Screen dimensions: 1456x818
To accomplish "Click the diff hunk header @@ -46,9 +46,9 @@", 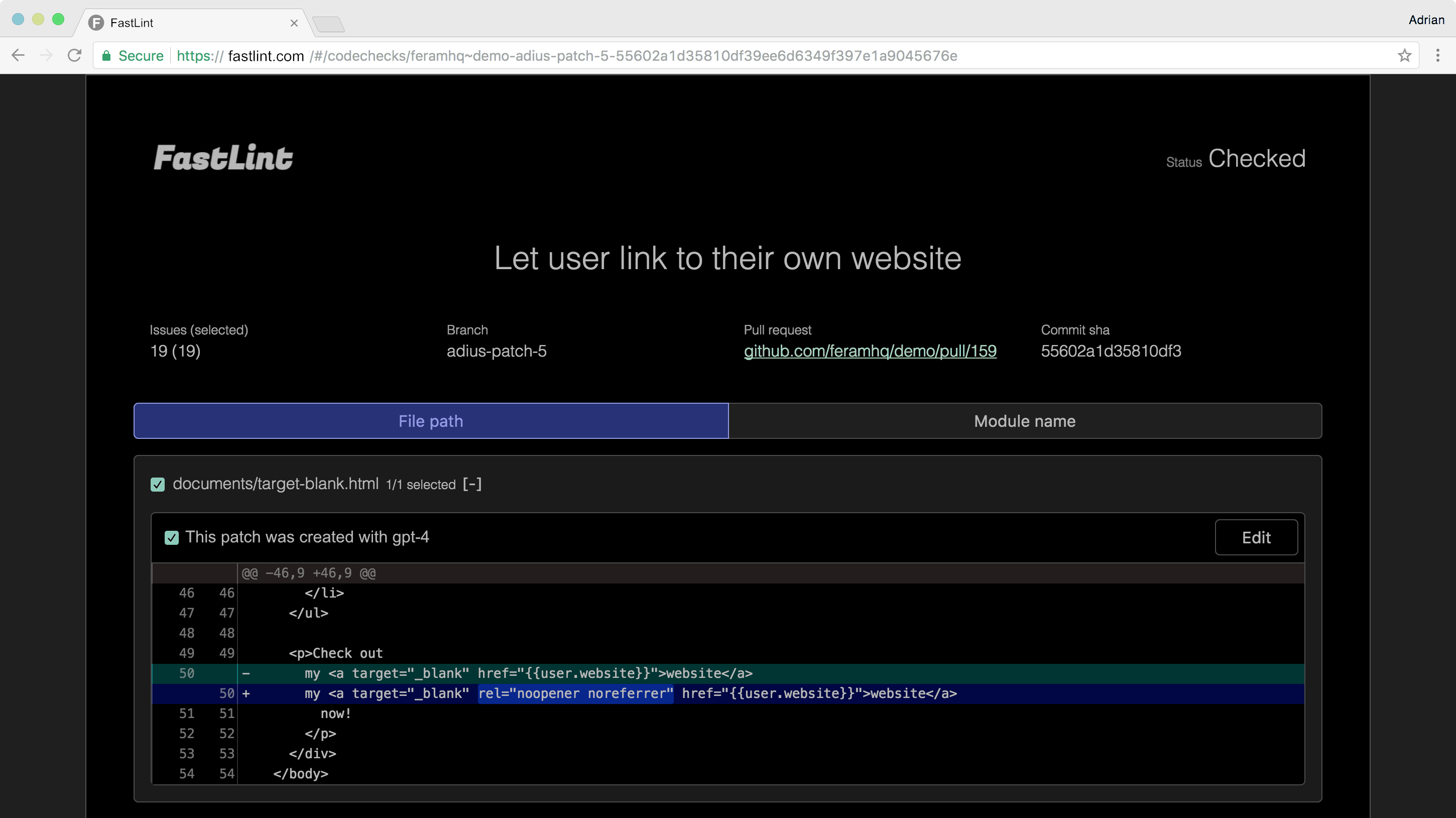I will click(309, 573).
